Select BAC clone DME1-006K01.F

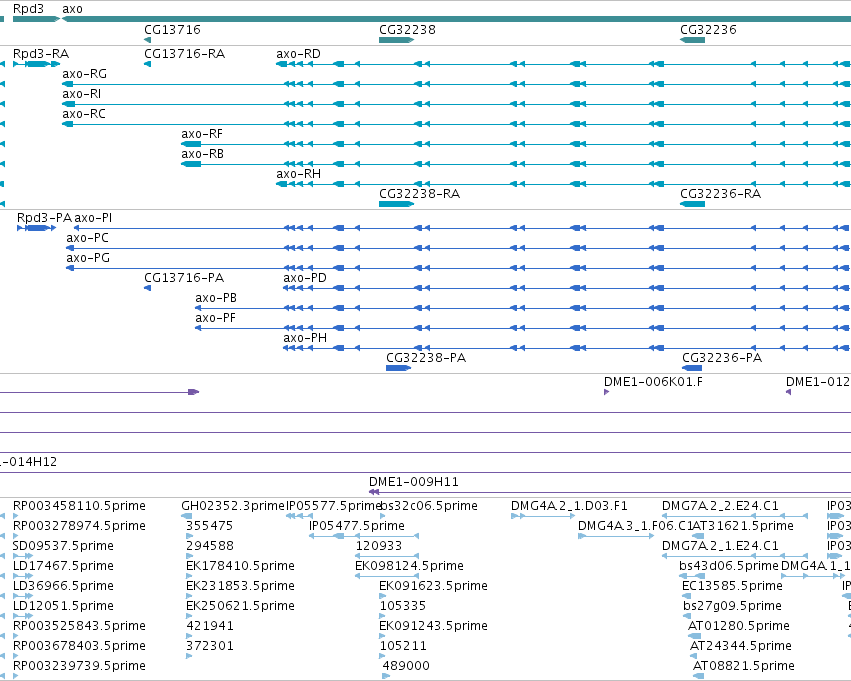tap(653, 382)
